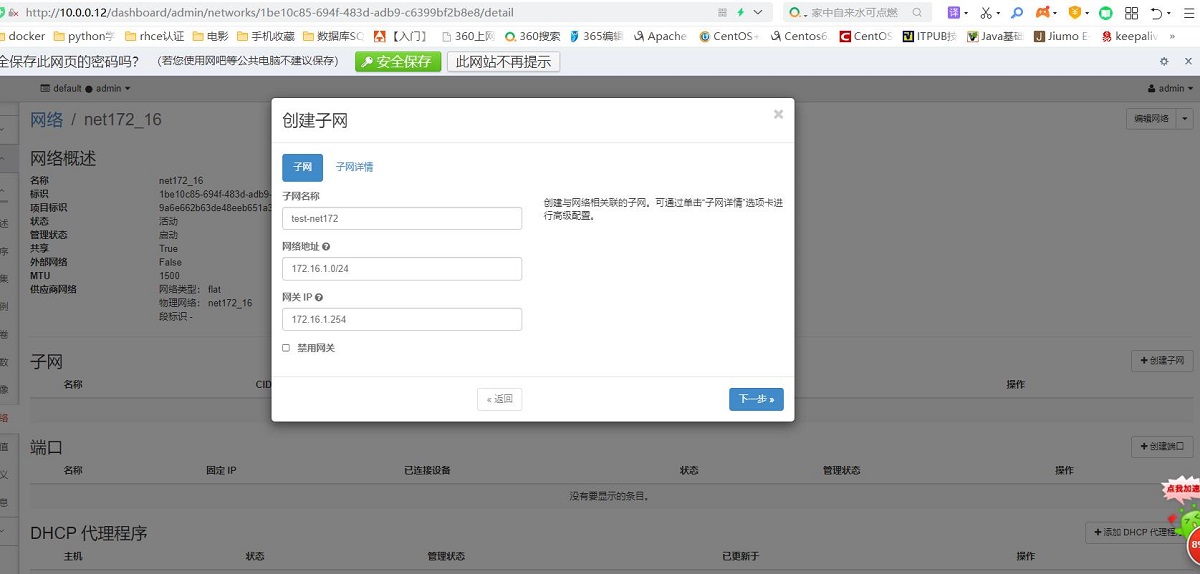The image size is (1200, 574).
Task: Open the Apache bookmark
Action: click(659, 36)
